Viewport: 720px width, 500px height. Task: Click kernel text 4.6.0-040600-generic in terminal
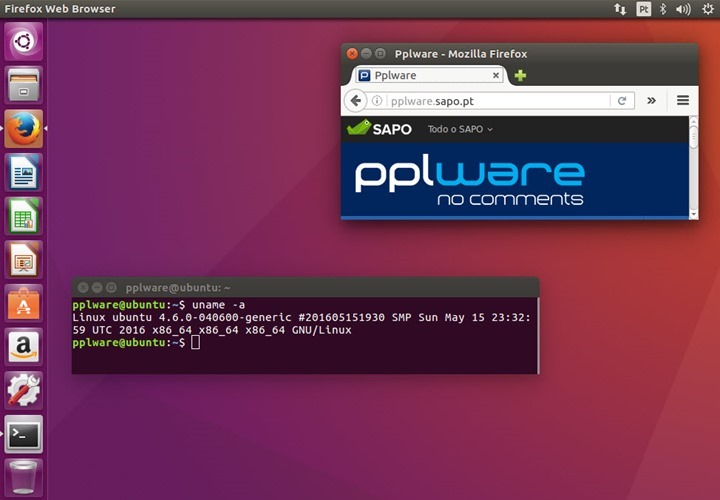click(225, 317)
